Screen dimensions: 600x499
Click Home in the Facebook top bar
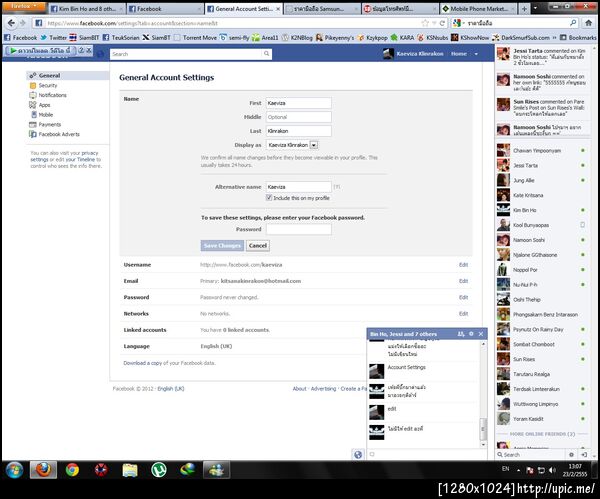[458, 54]
